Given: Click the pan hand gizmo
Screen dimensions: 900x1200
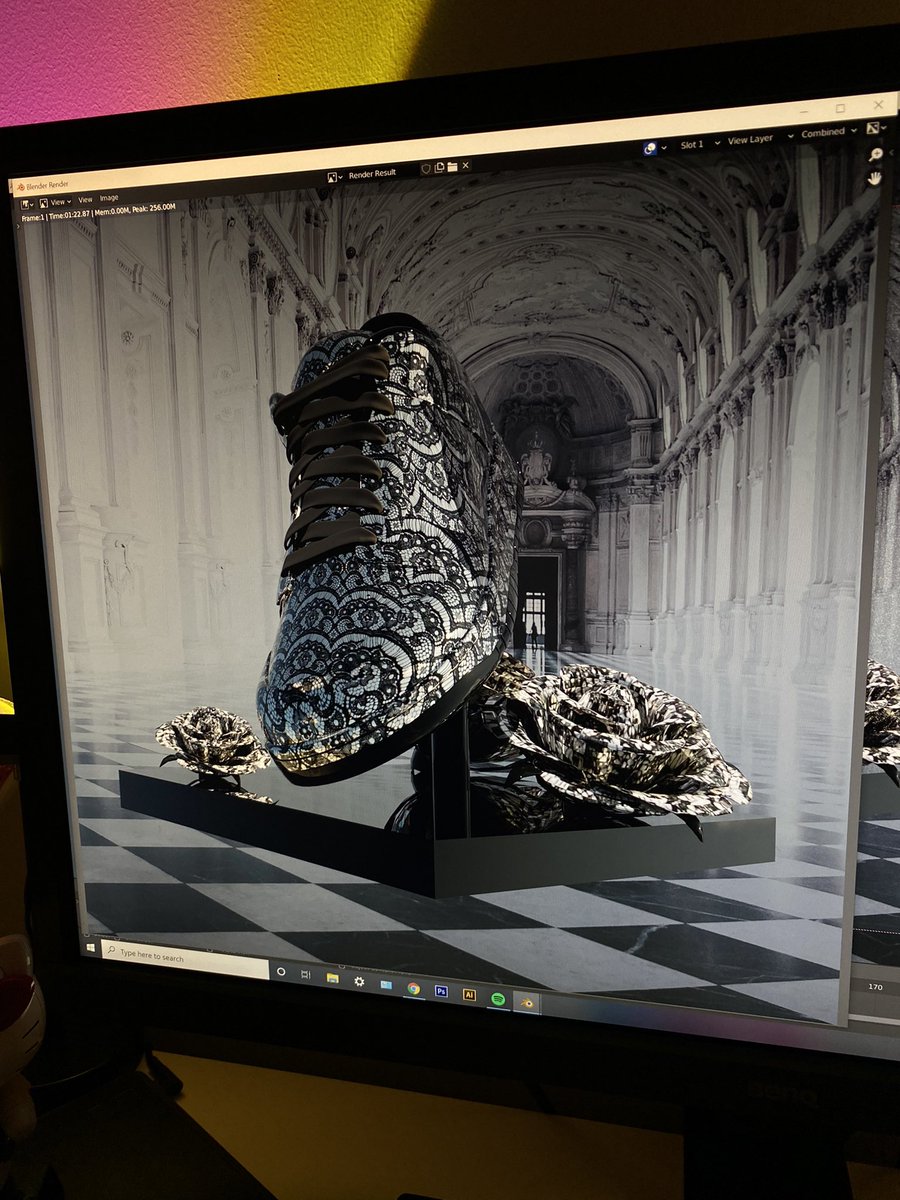Looking at the screenshot, I should pyautogui.click(x=875, y=178).
